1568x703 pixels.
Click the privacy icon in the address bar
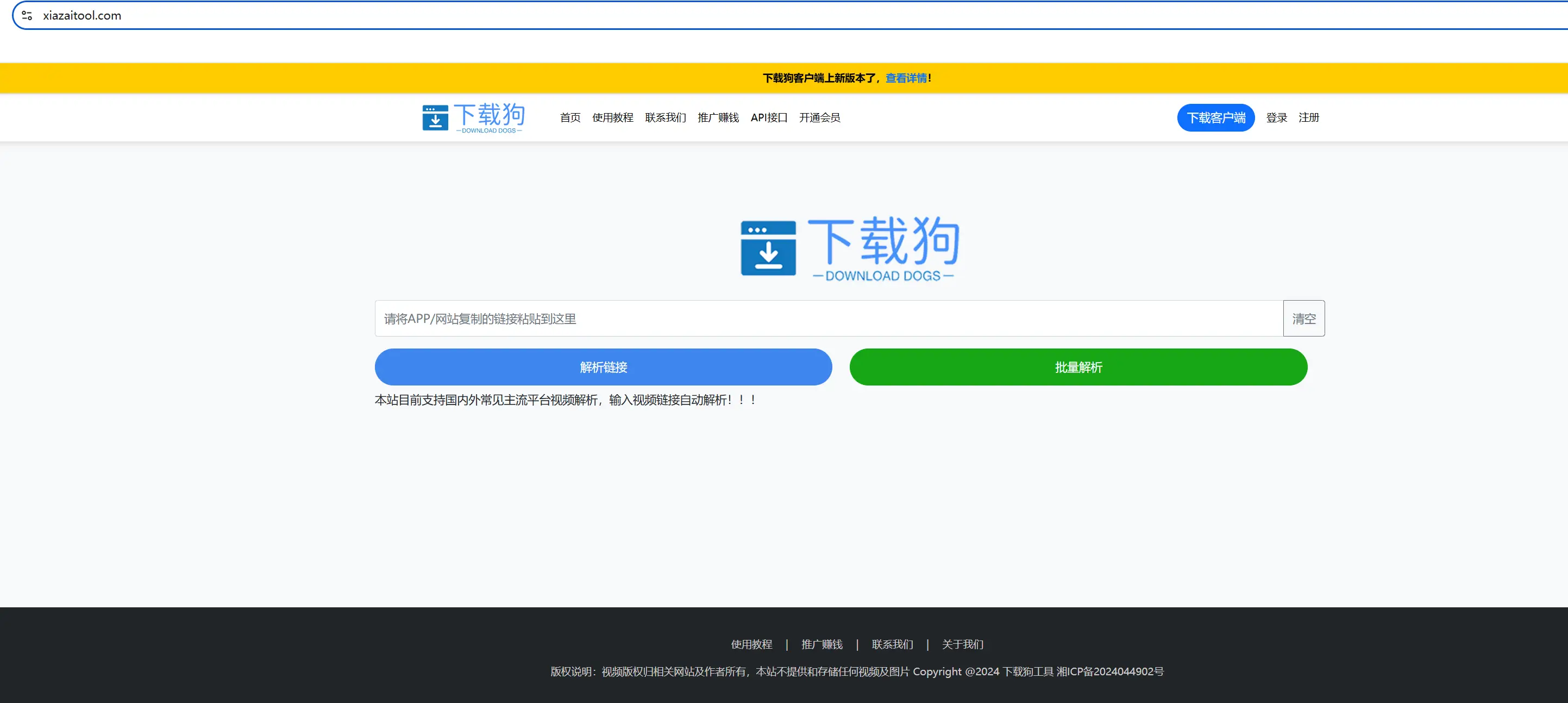[26, 15]
